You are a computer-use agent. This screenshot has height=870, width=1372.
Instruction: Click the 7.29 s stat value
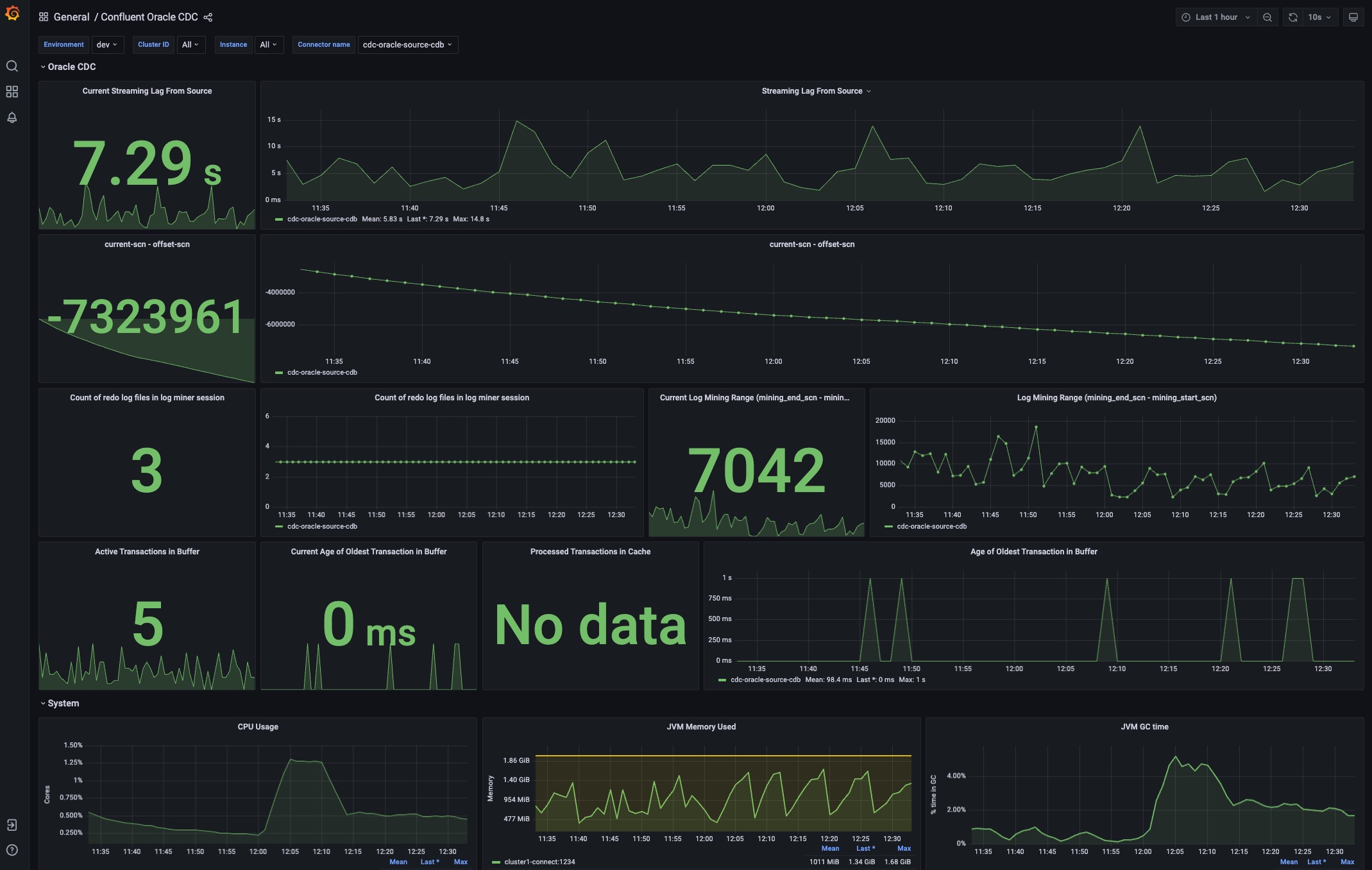147,163
